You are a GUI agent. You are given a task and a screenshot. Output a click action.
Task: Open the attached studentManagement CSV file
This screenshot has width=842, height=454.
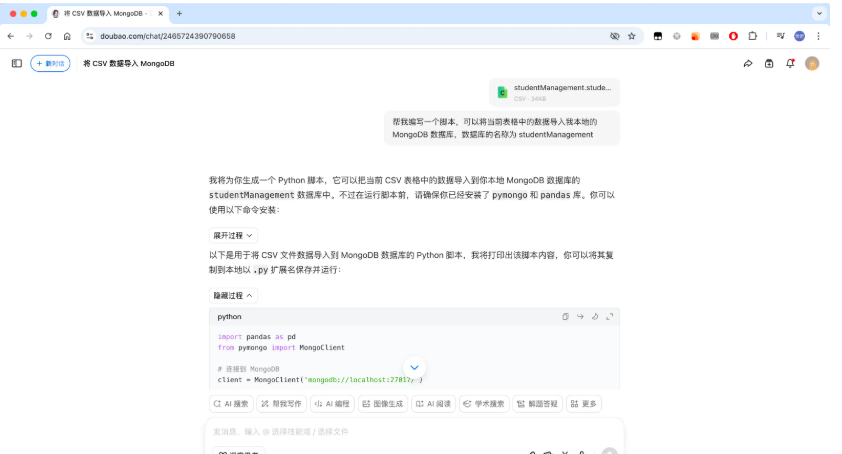(x=555, y=92)
